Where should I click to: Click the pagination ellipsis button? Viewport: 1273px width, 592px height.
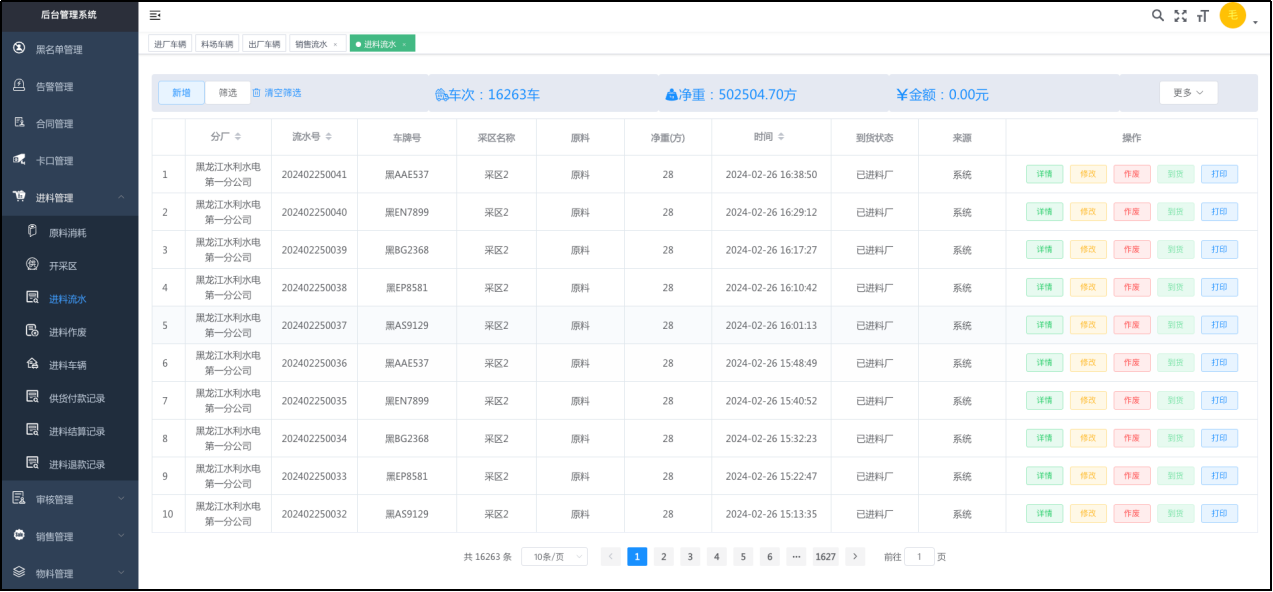click(x=796, y=557)
